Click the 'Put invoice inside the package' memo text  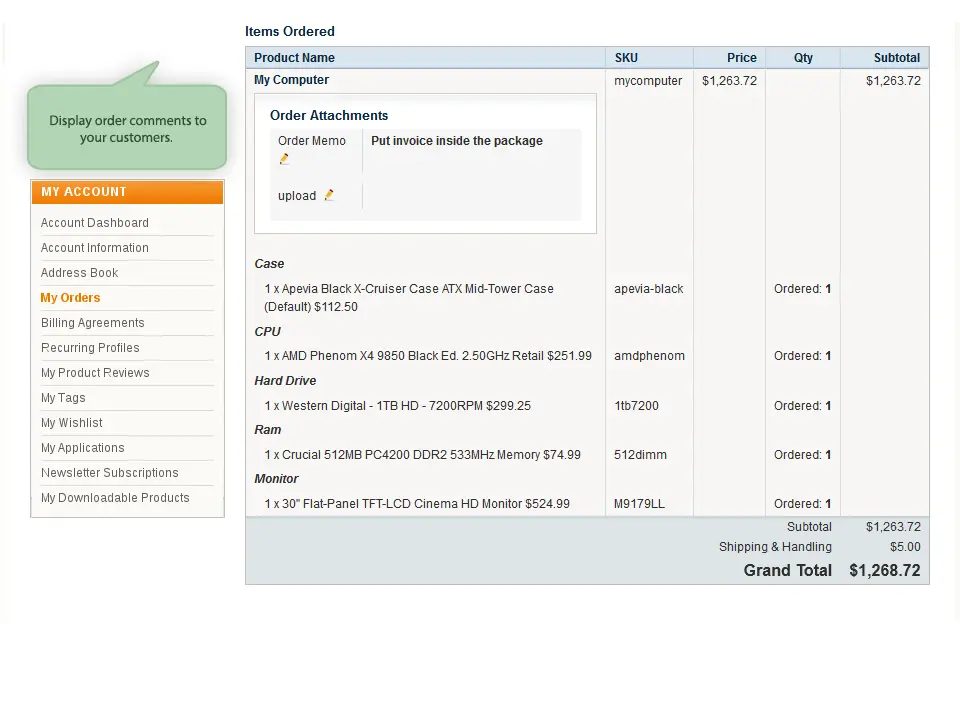click(457, 141)
